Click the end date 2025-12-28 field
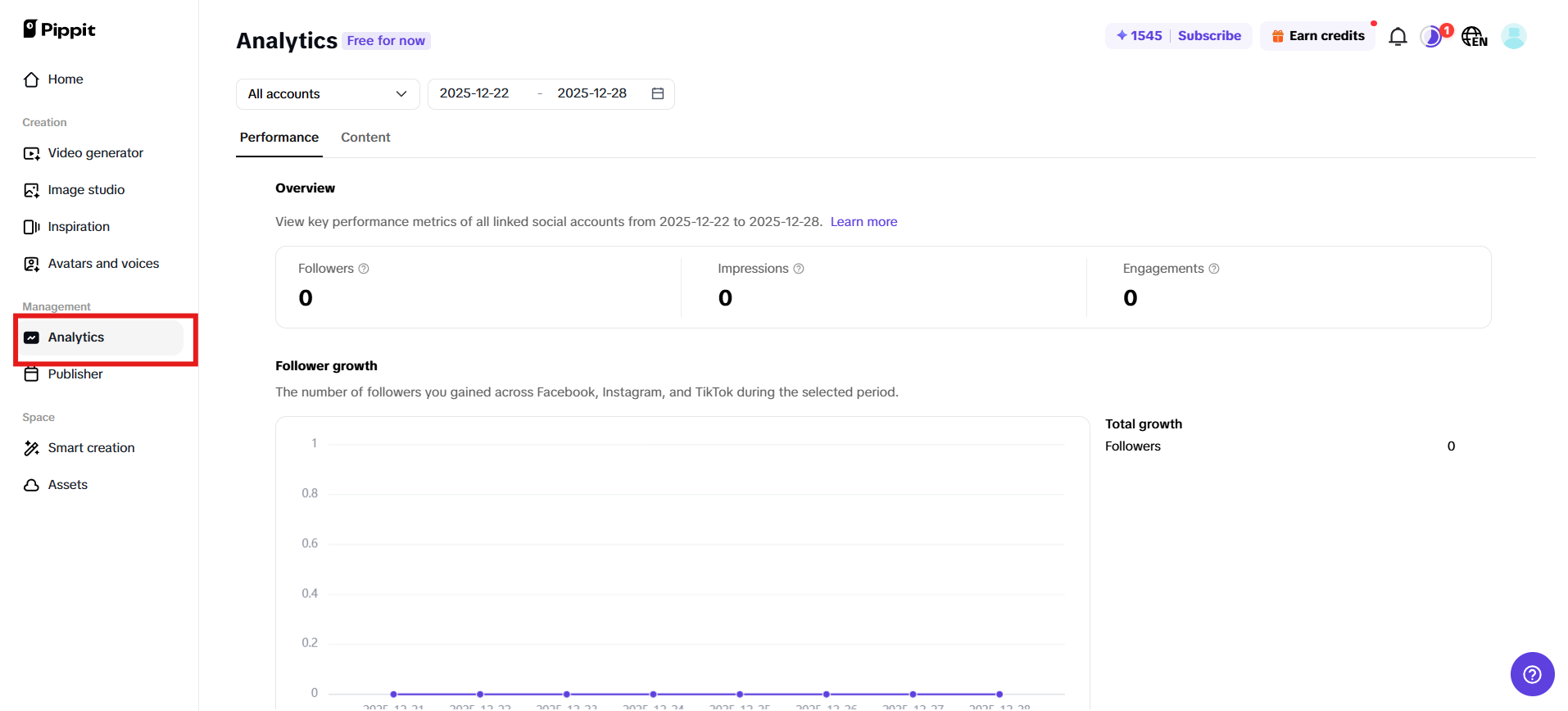Screen dimensions: 1568x711 [x=591, y=93]
